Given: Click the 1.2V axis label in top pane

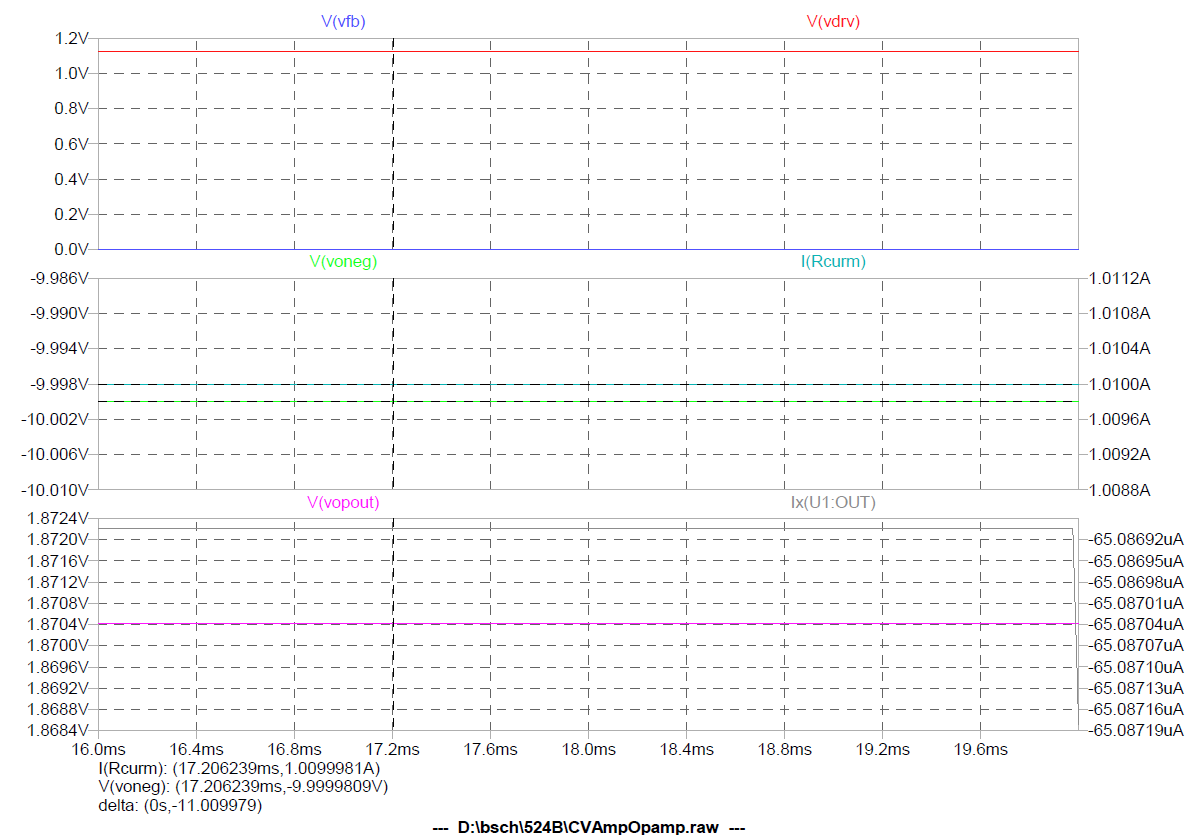Looking at the screenshot, I should 73,38.
